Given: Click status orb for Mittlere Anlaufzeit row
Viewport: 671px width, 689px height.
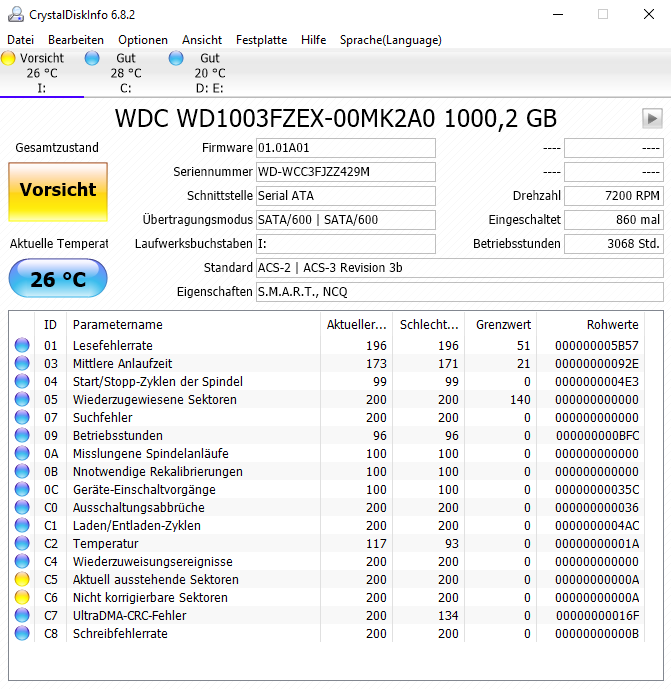Looking at the screenshot, I should click(22, 363).
